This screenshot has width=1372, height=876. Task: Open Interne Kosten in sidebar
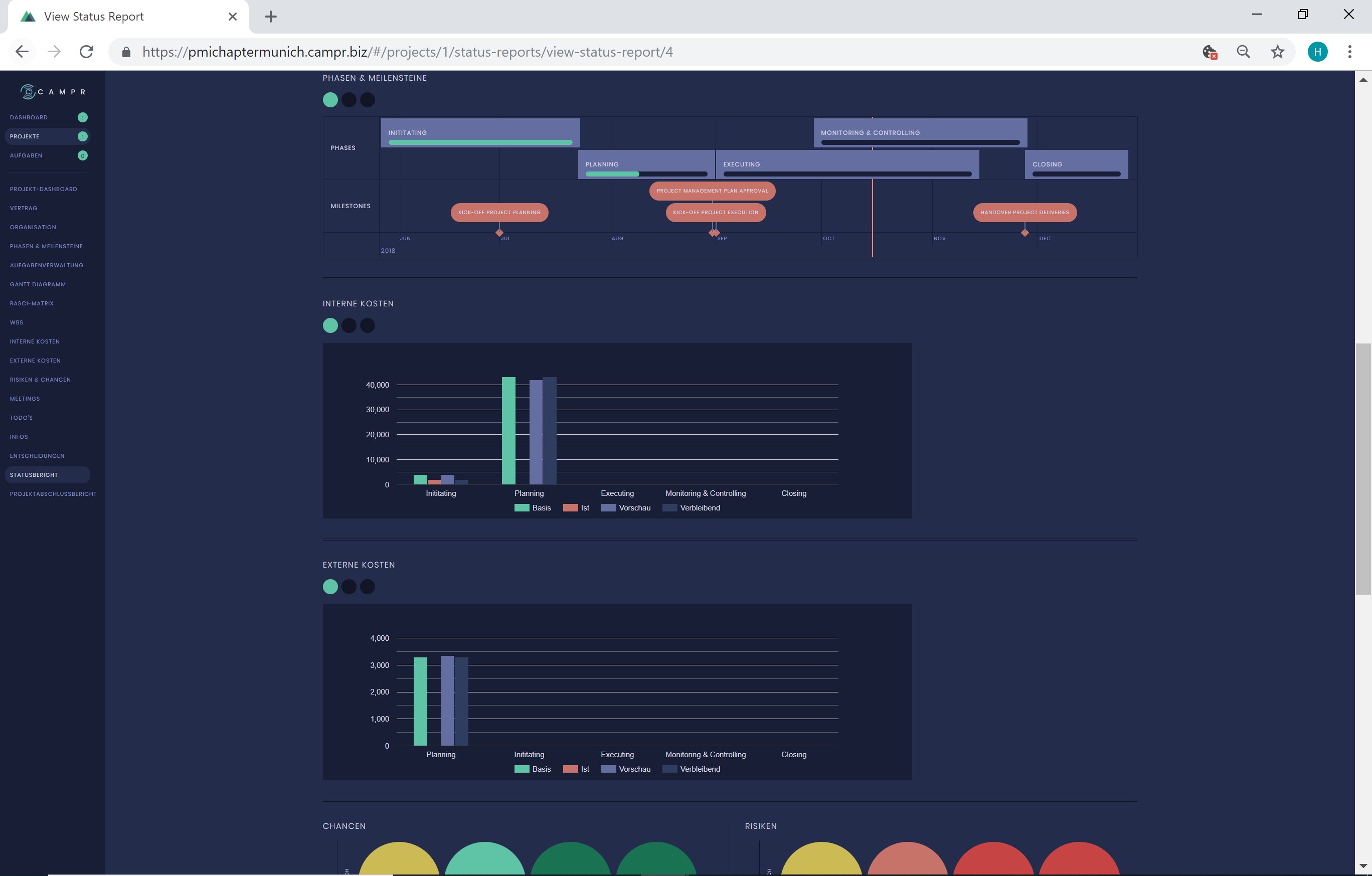(x=35, y=342)
